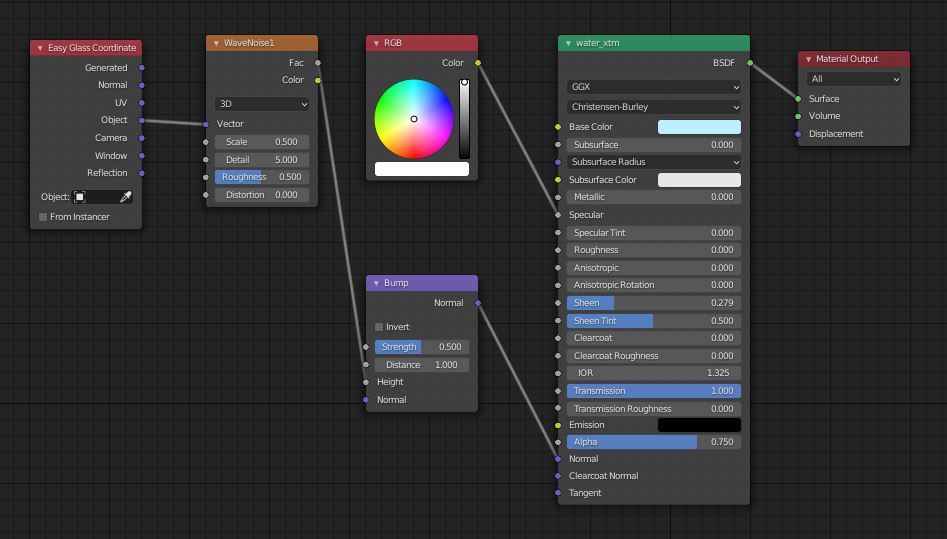Click the WaveNoise1 Vector input socket
This screenshot has height=539, width=947.
pos(206,124)
